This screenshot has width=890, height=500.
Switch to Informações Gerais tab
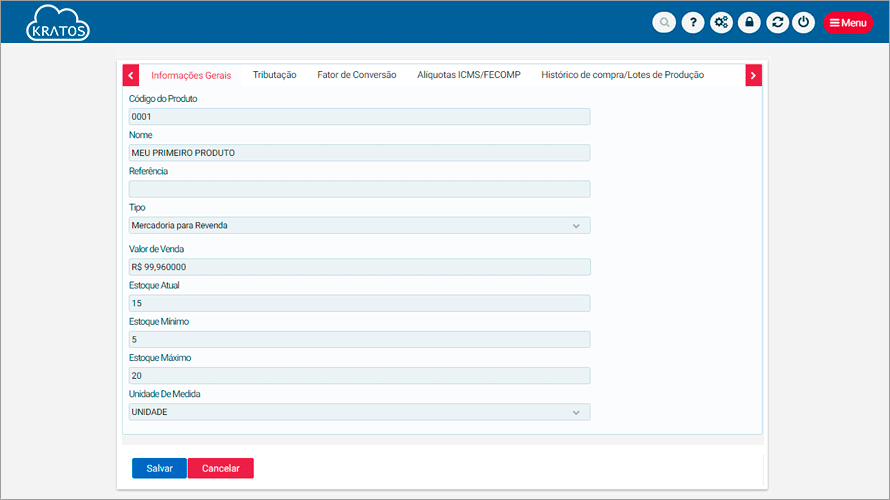tap(191, 75)
